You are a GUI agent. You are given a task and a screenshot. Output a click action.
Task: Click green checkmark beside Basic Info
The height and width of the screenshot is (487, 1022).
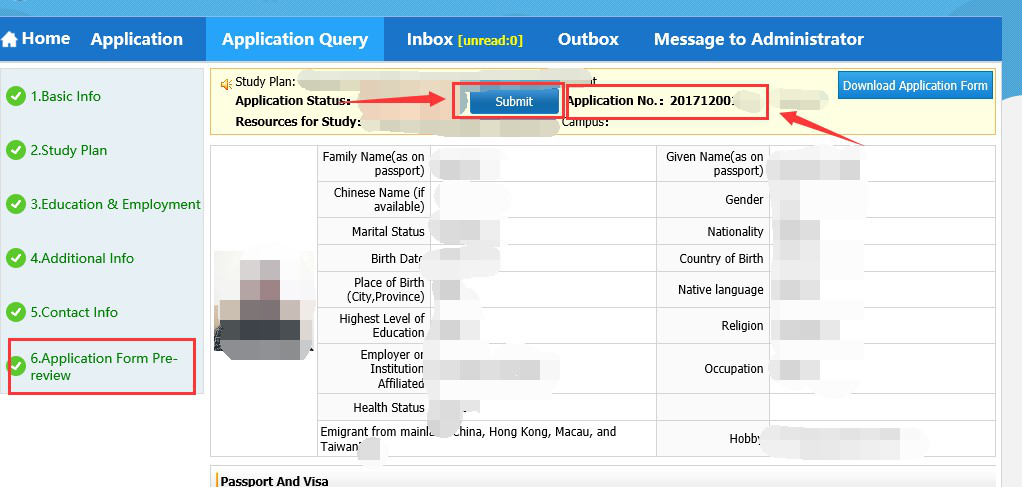pyautogui.click(x=16, y=97)
